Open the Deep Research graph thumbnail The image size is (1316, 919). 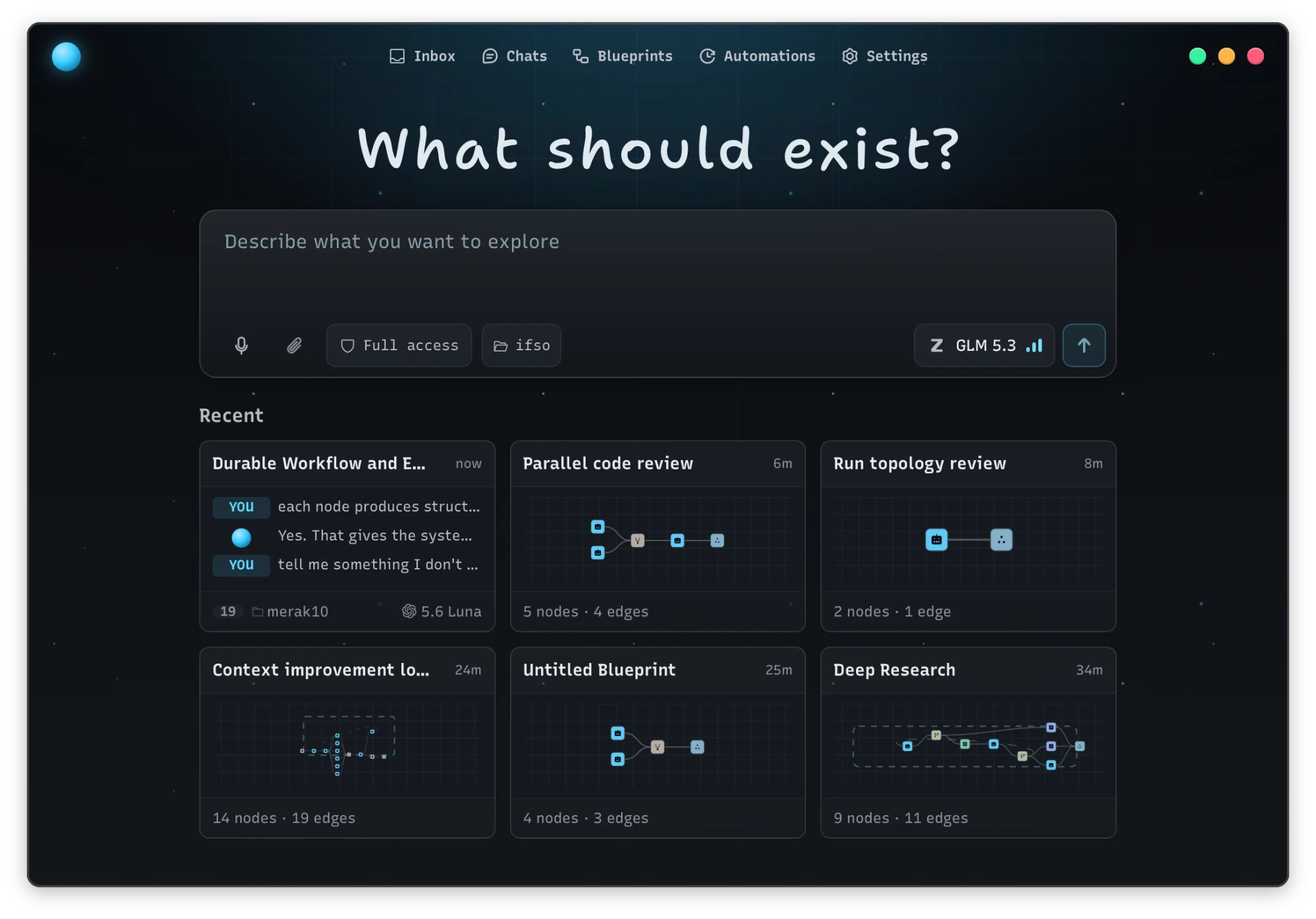pyautogui.click(x=969, y=746)
